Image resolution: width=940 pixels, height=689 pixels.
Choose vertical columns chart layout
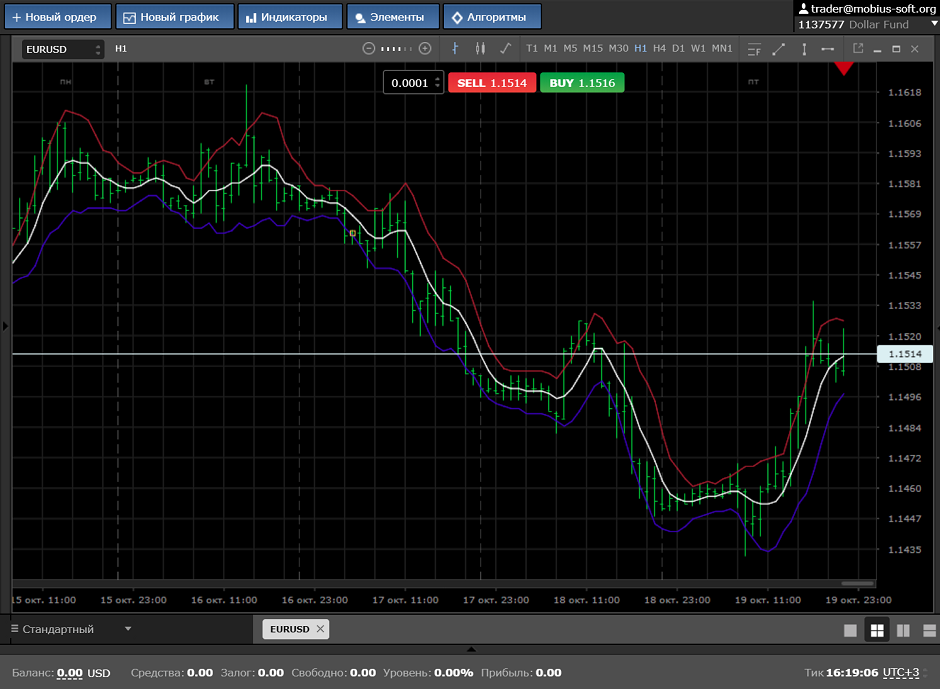(903, 630)
